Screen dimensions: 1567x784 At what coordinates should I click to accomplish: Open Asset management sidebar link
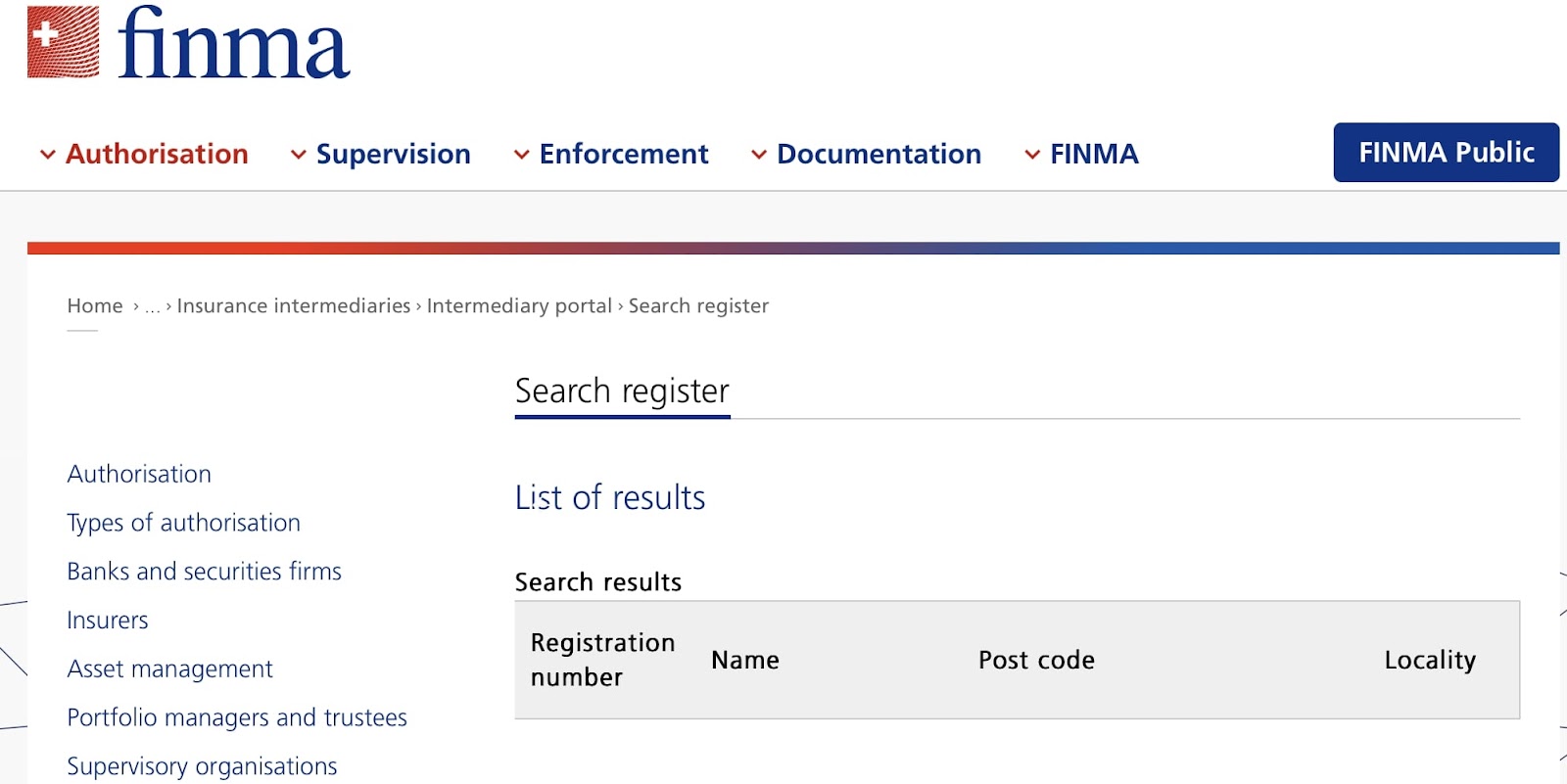point(169,669)
